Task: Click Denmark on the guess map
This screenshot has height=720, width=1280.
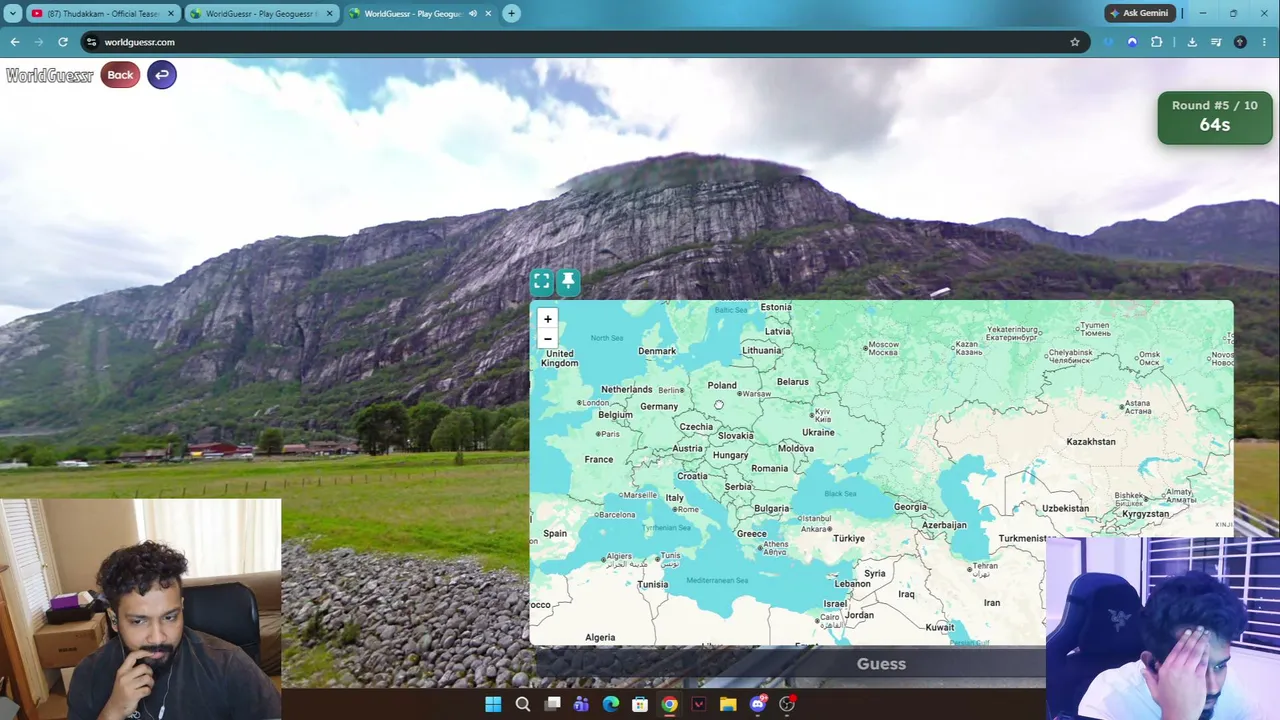Action: coord(657,351)
